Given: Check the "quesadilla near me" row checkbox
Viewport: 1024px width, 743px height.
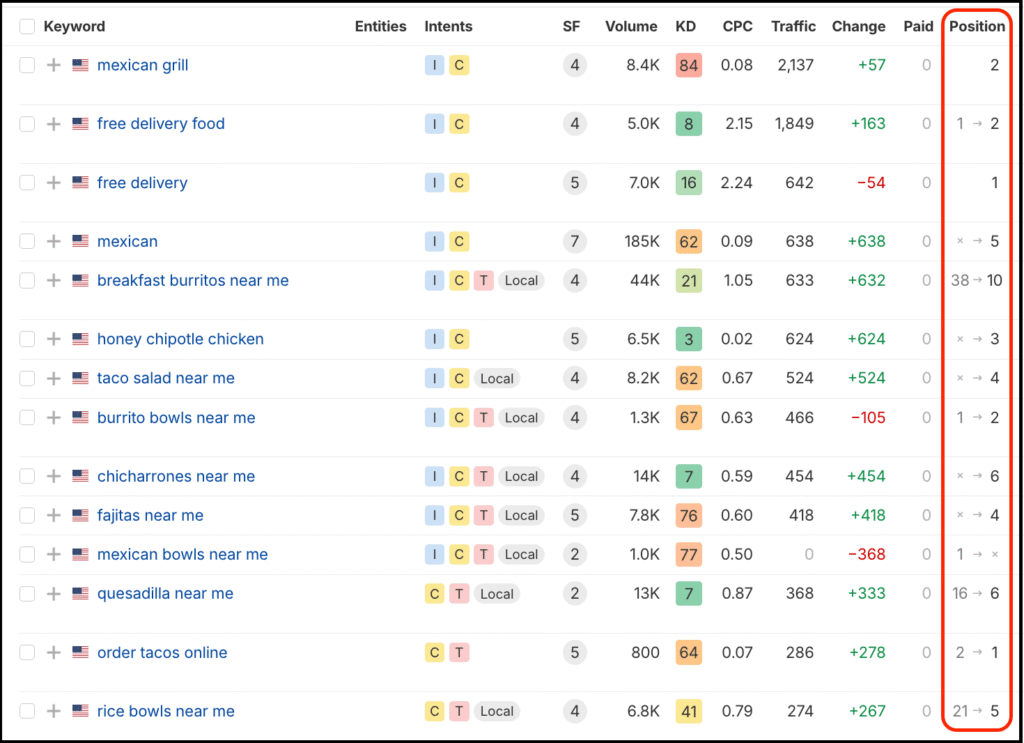Looking at the screenshot, I should click(27, 593).
